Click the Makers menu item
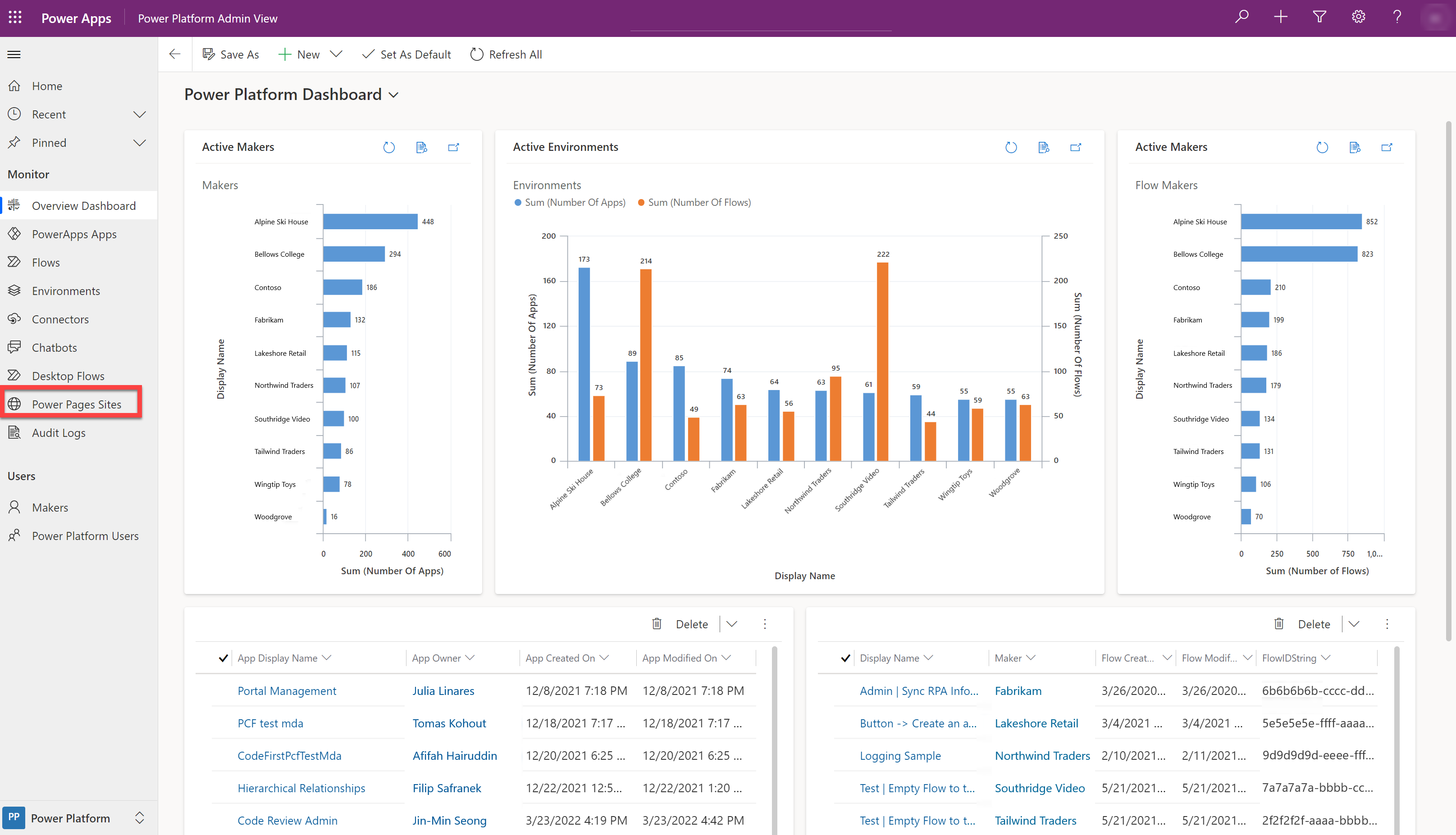Image resolution: width=1456 pixels, height=835 pixels. pos(49,507)
